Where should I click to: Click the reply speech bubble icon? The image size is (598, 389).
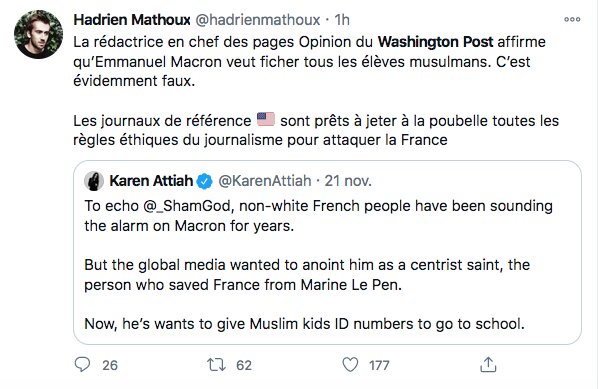82,365
